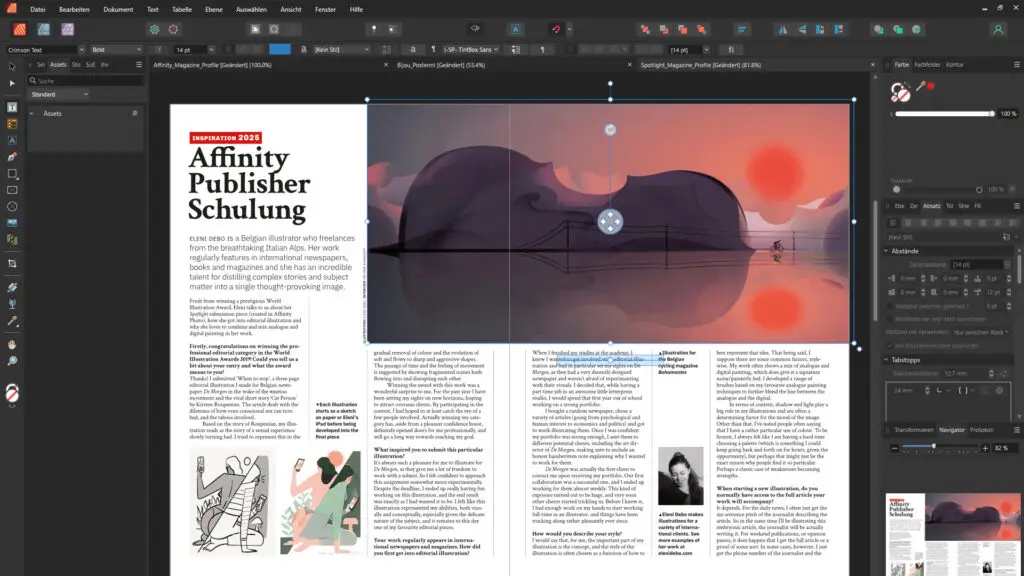Open the [14 pt] leading dropdown in toolbar
The height and width of the screenshot is (576, 1024).
pyautogui.click(x=706, y=50)
